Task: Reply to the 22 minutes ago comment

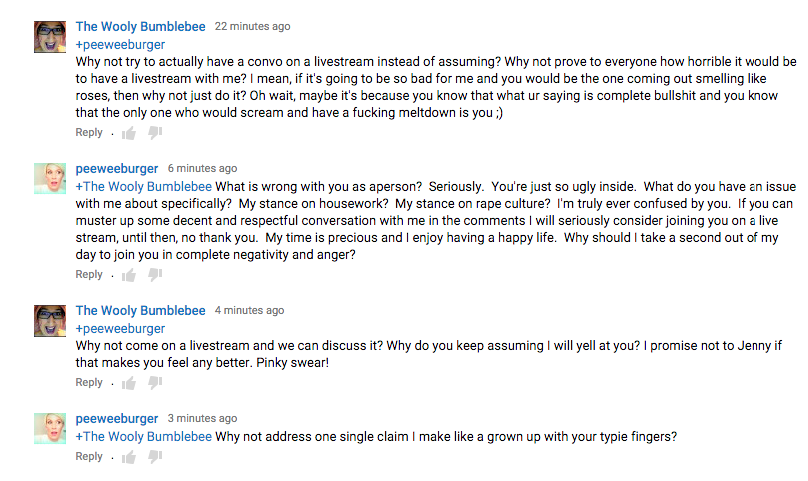Action: pyautogui.click(x=89, y=132)
